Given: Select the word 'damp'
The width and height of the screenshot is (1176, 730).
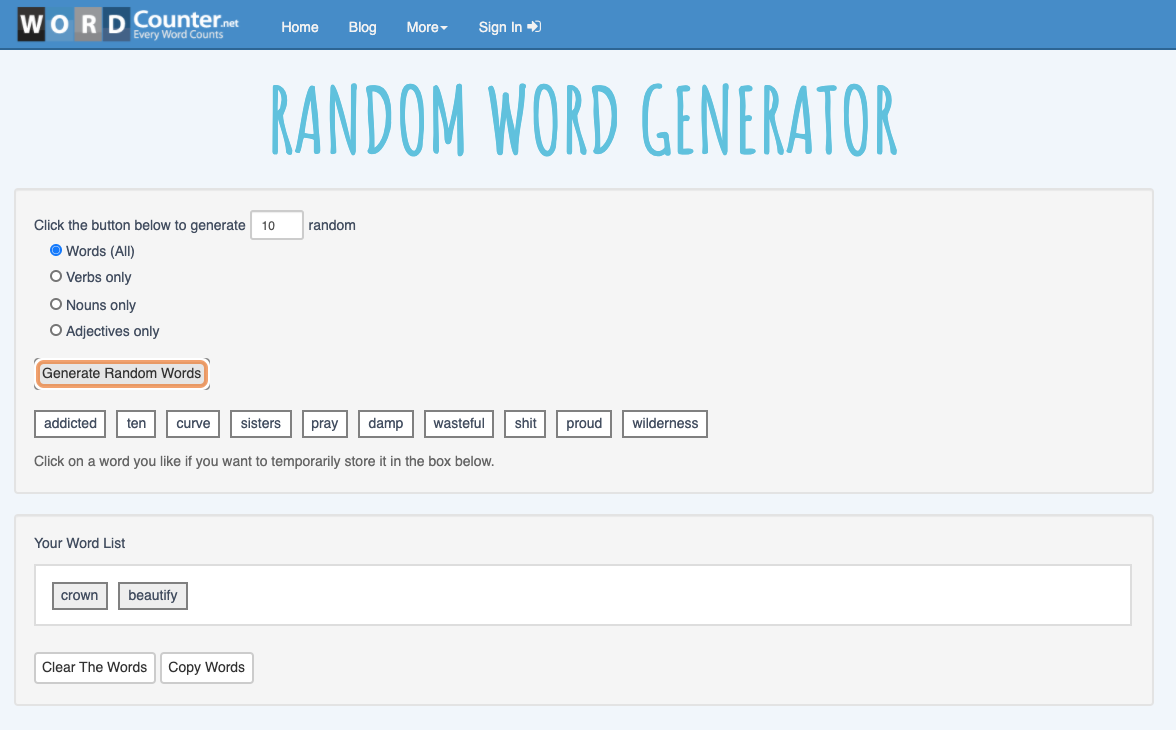Looking at the screenshot, I should point(385,423).
